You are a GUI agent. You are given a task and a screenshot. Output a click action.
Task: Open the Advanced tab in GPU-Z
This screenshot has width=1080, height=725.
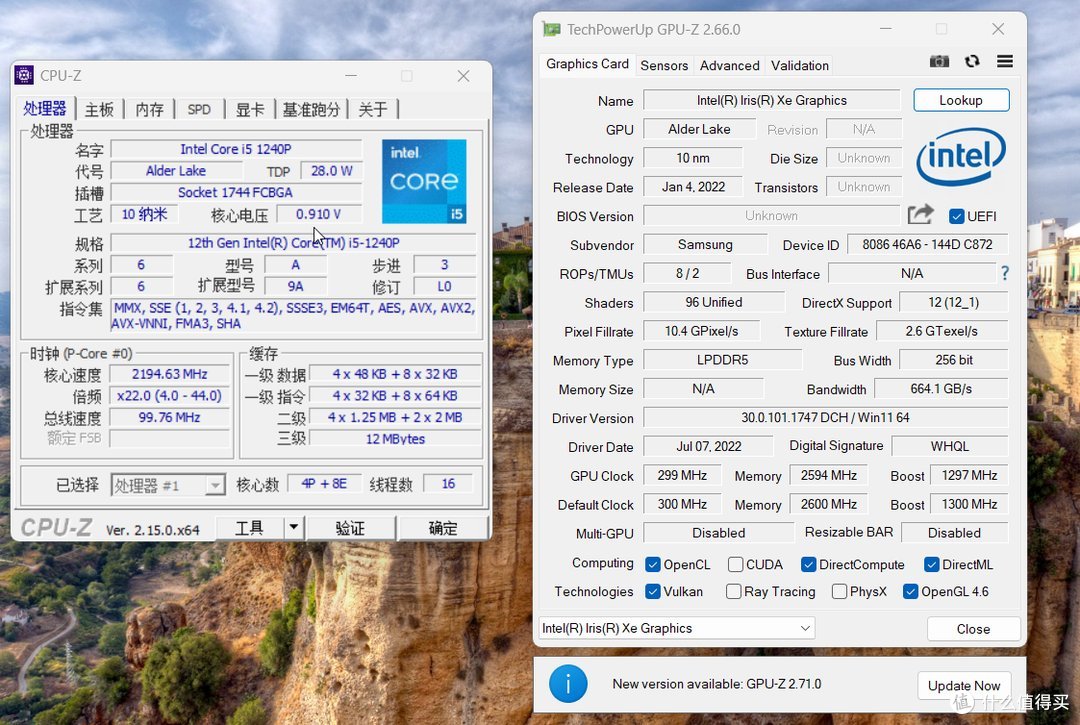point(729,65)
